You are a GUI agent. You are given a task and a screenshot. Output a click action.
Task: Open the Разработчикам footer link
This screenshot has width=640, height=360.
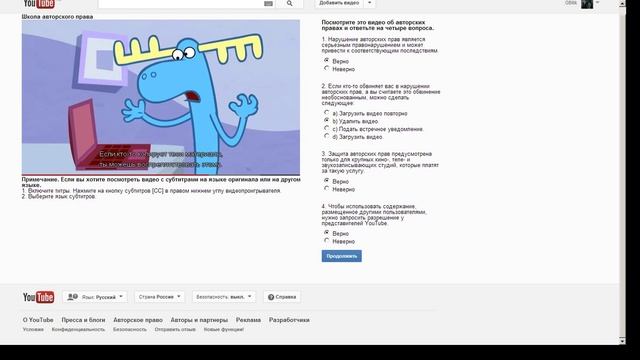[289, 320]
